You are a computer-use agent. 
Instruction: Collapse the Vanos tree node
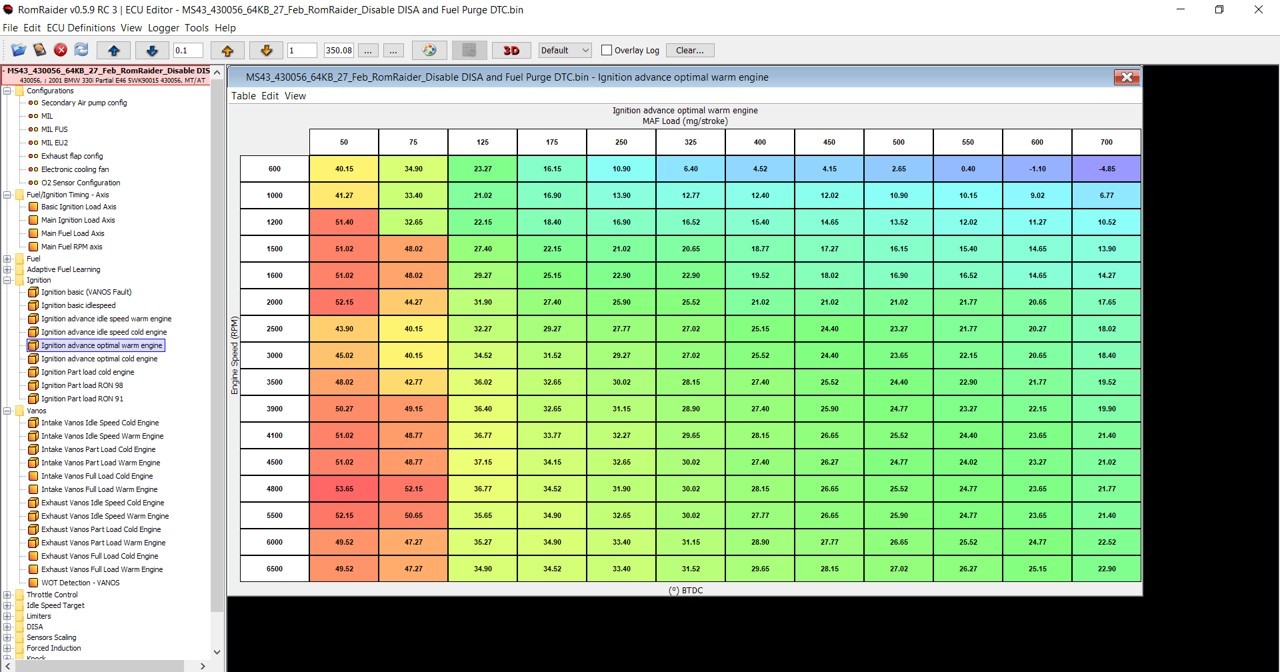point(7,411)
